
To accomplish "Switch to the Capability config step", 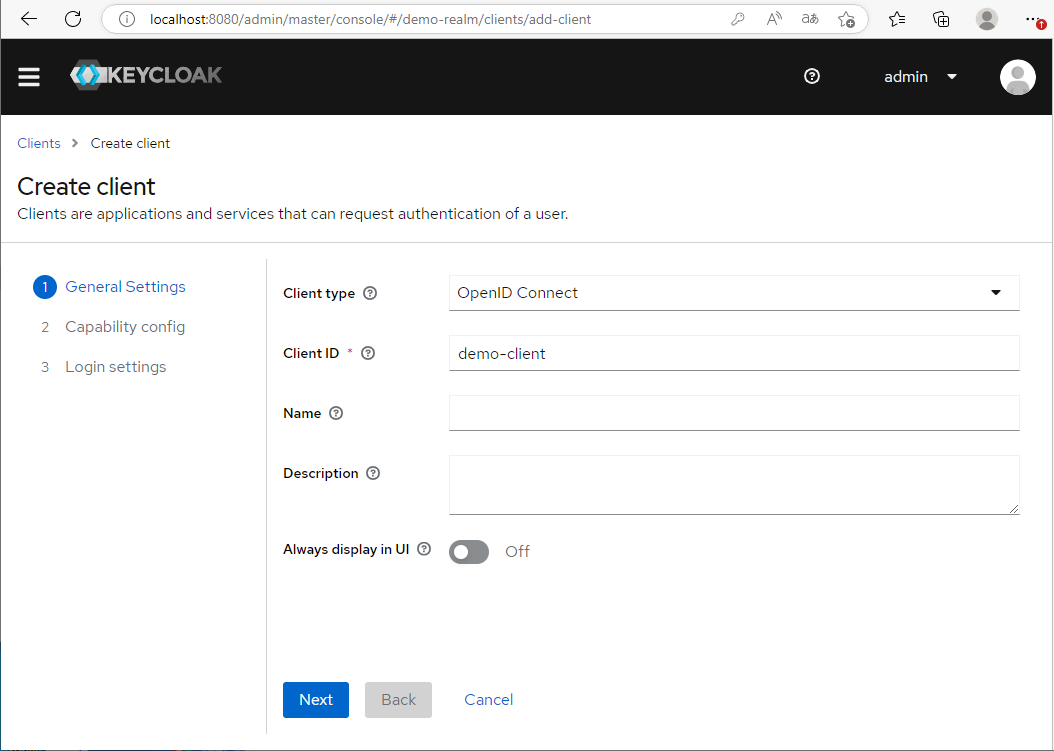I will coord(124,326).
